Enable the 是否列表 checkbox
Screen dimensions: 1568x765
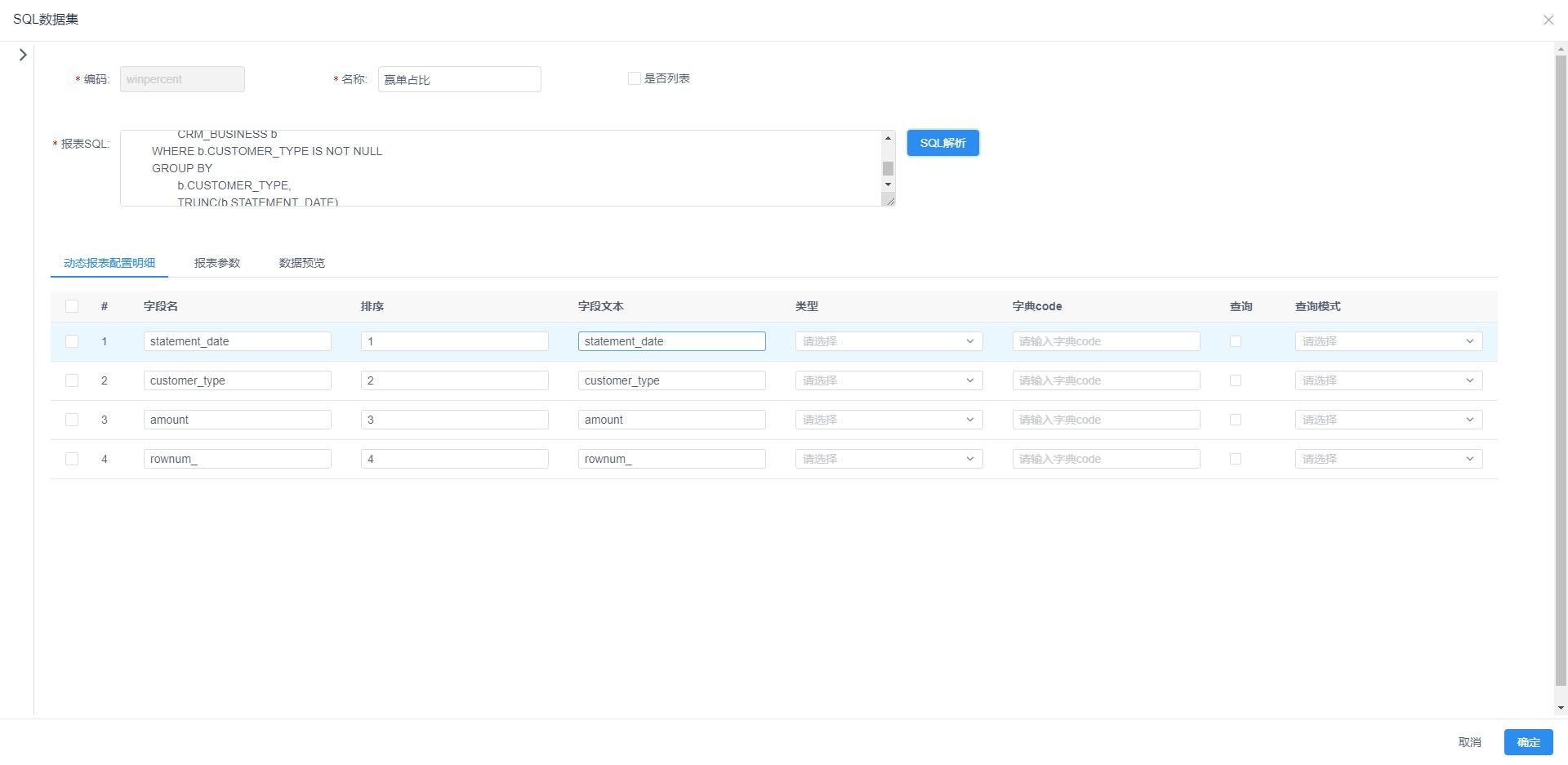[634, 78]
